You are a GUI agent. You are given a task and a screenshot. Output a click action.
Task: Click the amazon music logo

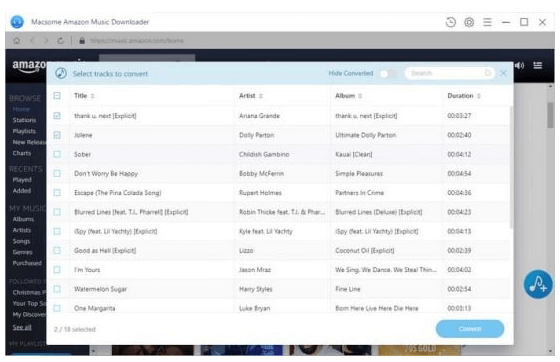tap(29, 66)
